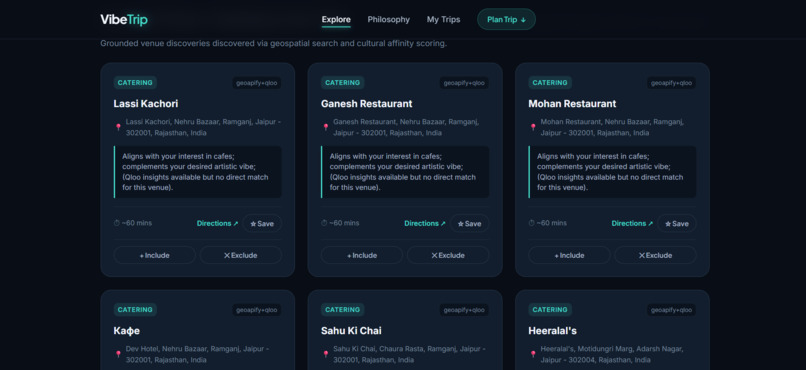Viewport: 806px width, 370px height.
Task: Click the CATERING tag on Heeralal's card
Action: point(550,310)
